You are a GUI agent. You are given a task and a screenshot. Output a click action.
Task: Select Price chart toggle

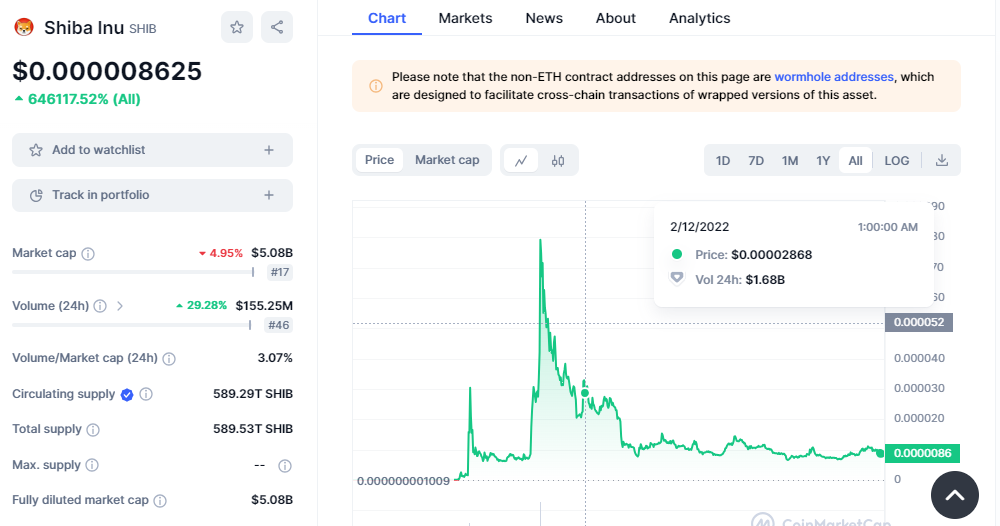pos(379,160)
